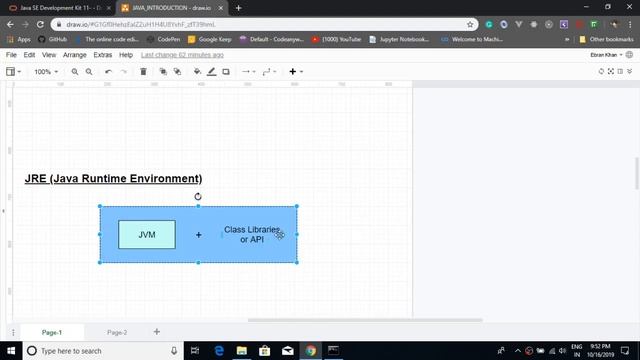Screen dimensions: 640x360
Task: Click the teal circular extension icon
Action: coord(489,24)
